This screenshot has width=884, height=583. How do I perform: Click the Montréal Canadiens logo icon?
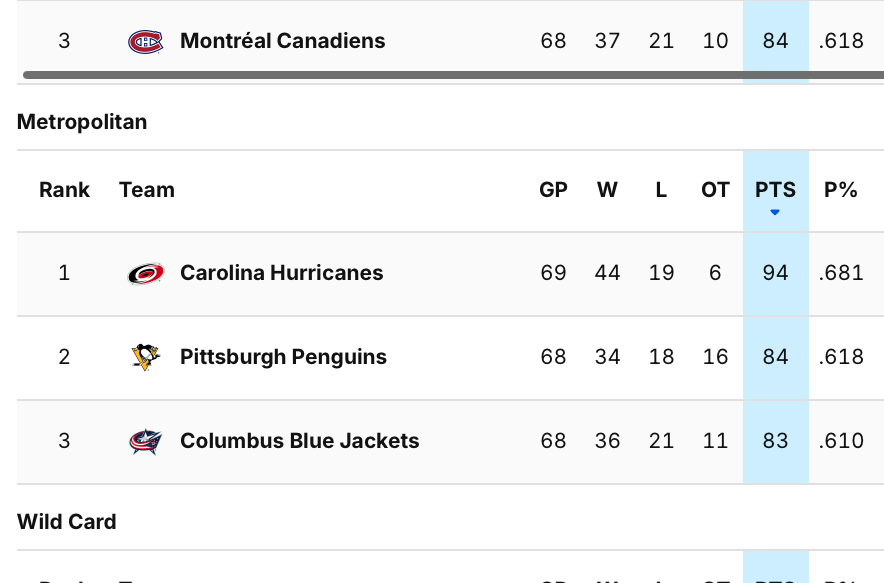click(145, 41)
